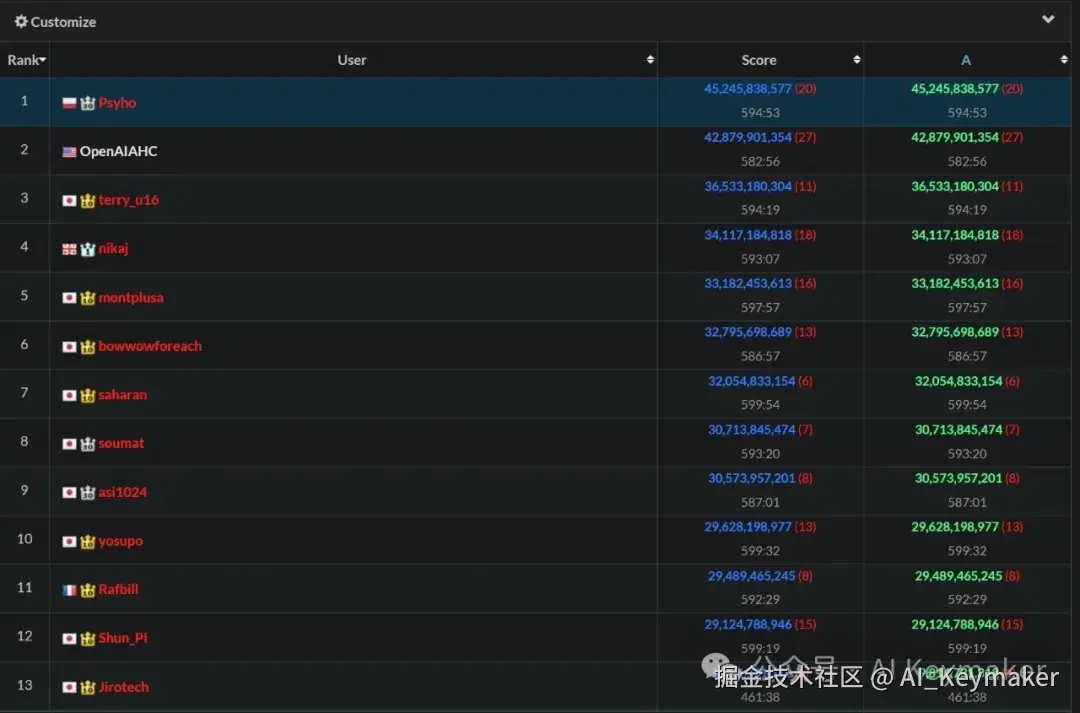Select the asi1024 username
Image resolution: width=1080 pixels, height=713 pixels.
tap(122, 492)
